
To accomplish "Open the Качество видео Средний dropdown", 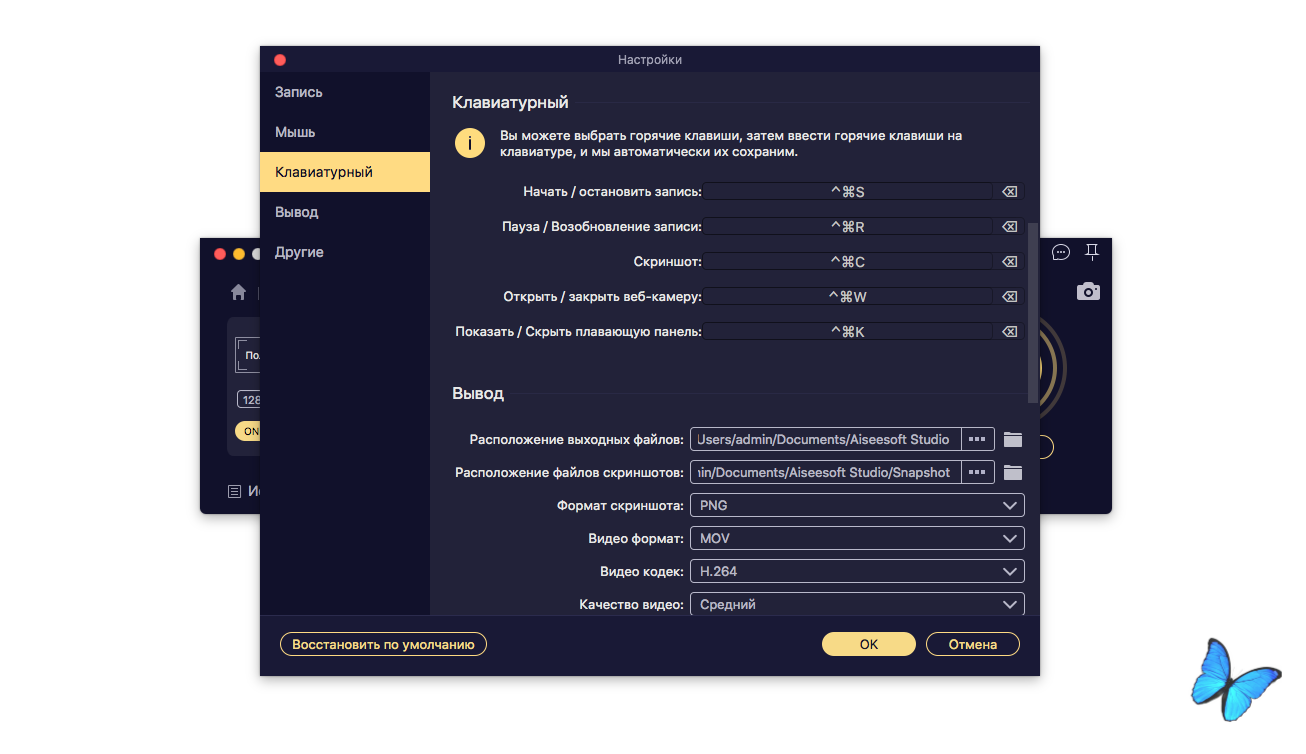I will click(857, 604).
